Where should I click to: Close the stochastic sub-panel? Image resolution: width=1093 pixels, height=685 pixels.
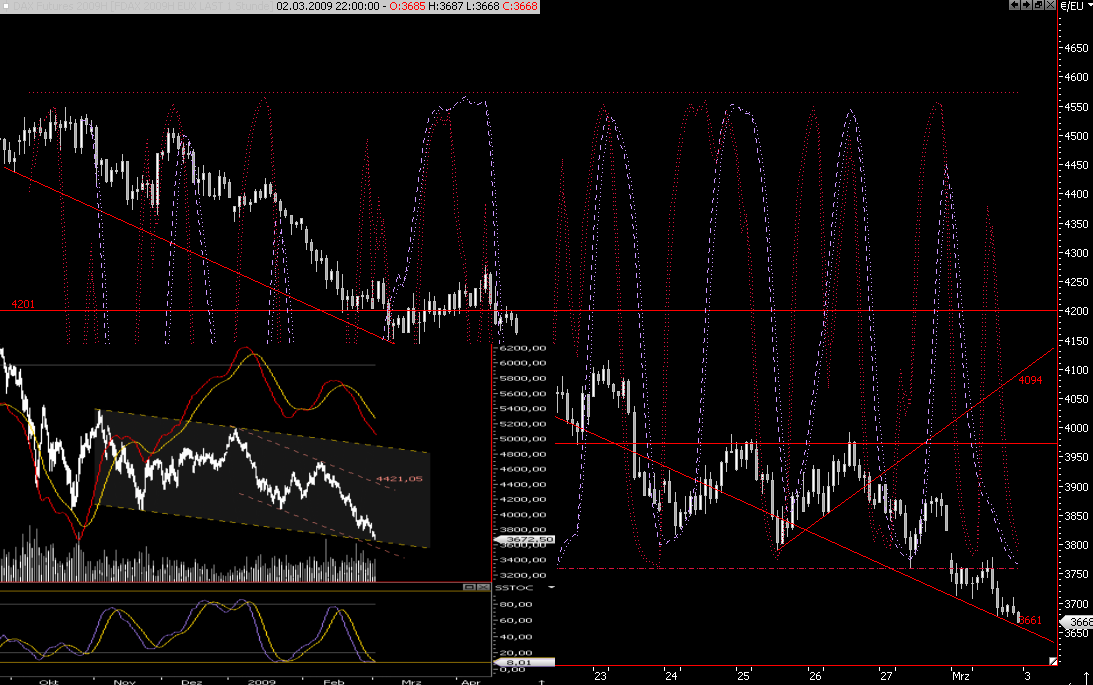coord(483,588)
